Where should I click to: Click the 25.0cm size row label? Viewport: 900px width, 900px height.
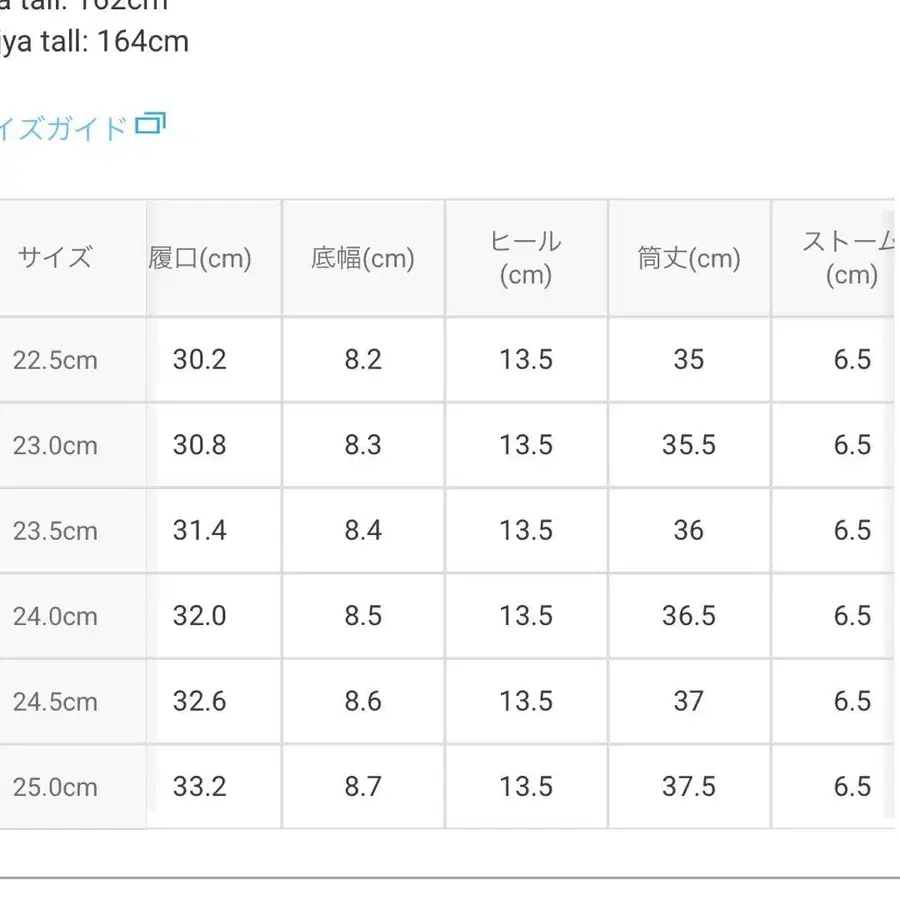coord(55,787)
